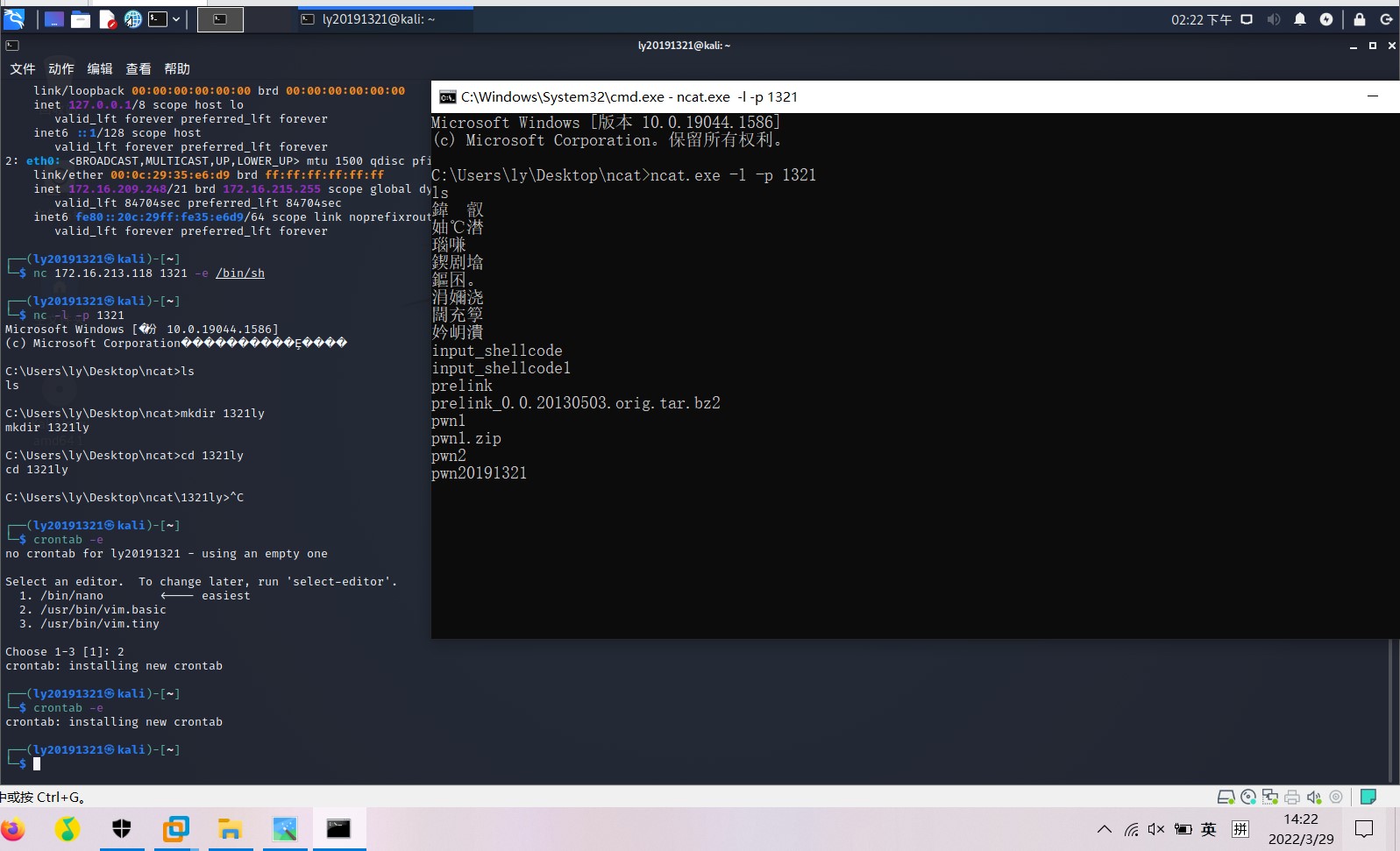The width and height of the screenshot is (1400, 851).
Task: Click the '/bin/nano' editor option
Action: tap(72, 596)
